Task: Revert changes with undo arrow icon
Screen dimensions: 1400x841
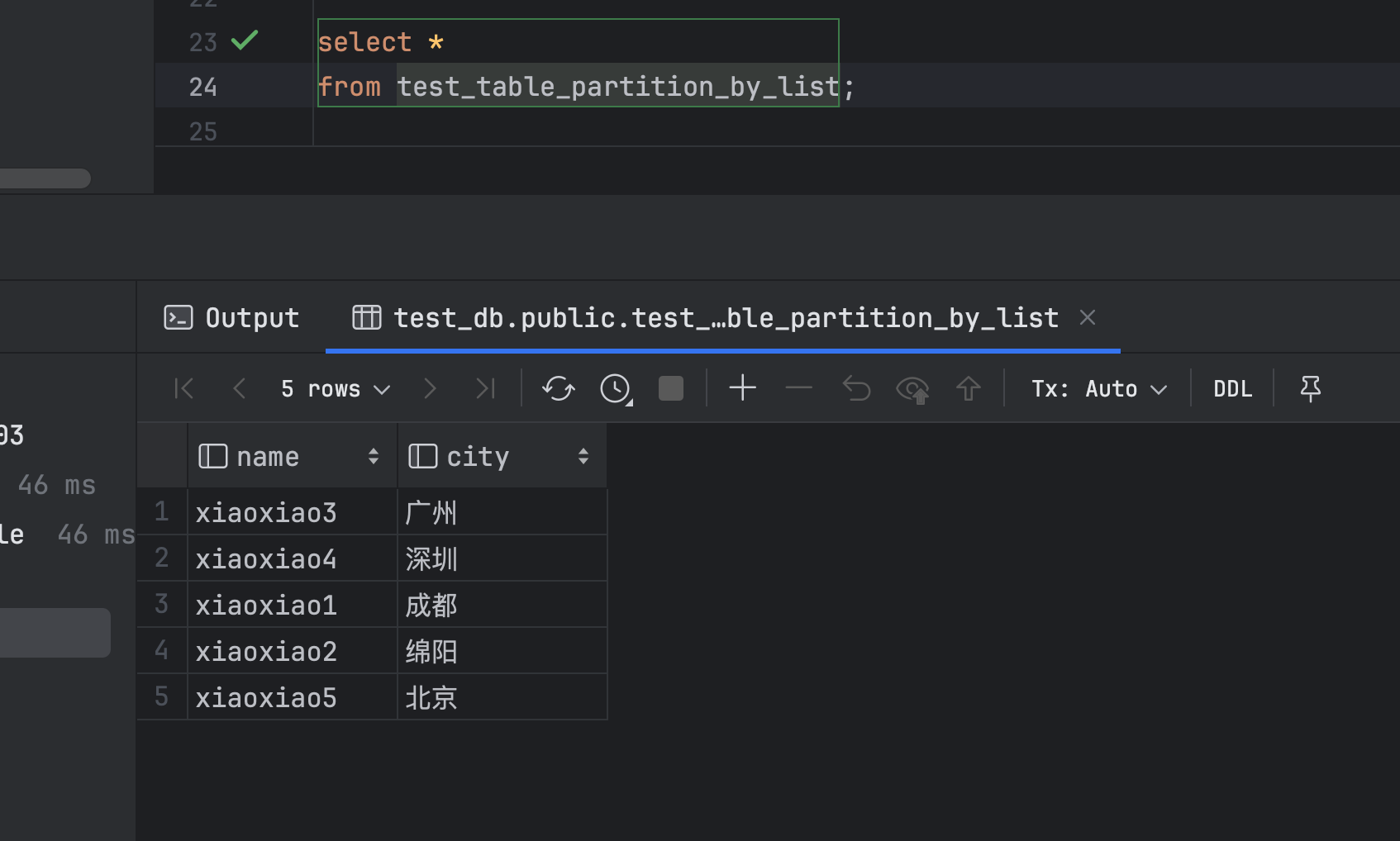Action: (856, 388)
